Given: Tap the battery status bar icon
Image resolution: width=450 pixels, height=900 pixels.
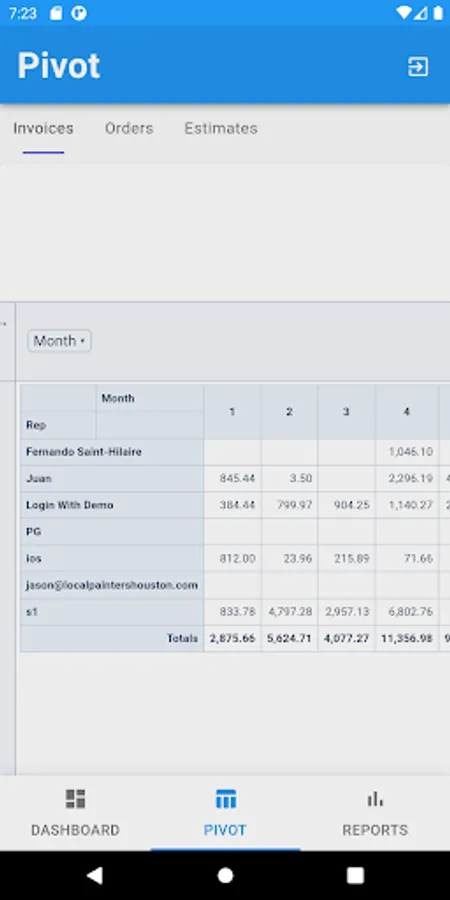Looking at the screenshot, I should pyautogui.click(x=437, y=13).
